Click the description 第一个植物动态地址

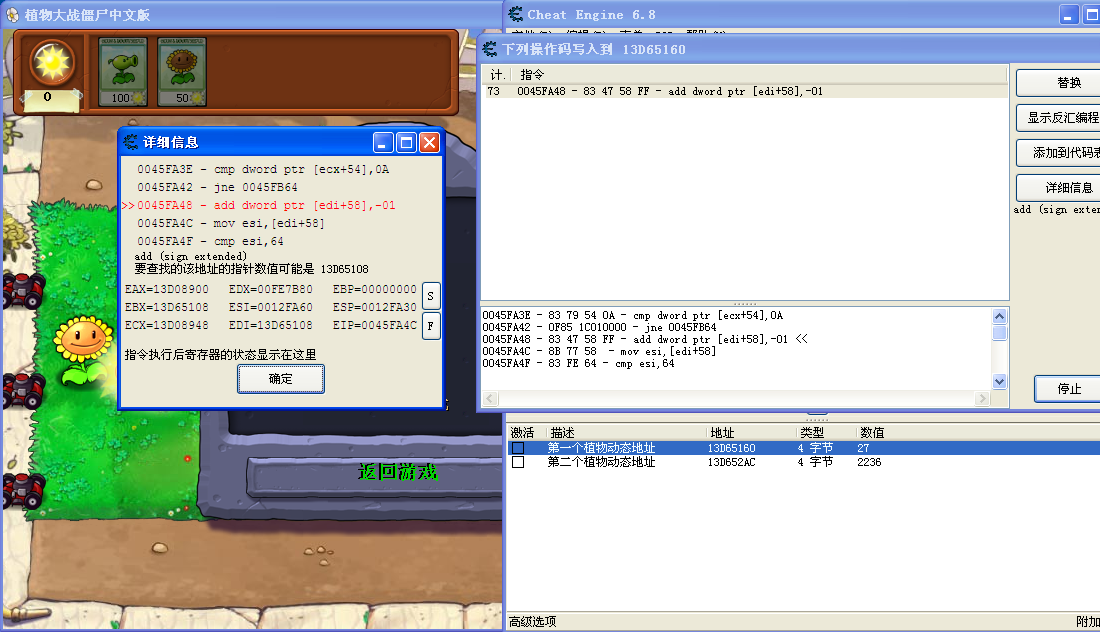601,448
